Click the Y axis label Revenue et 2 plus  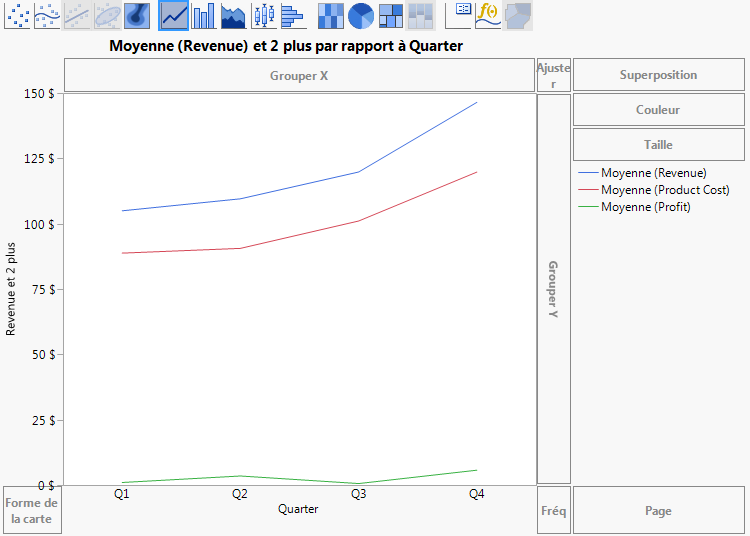pos(11,289)
